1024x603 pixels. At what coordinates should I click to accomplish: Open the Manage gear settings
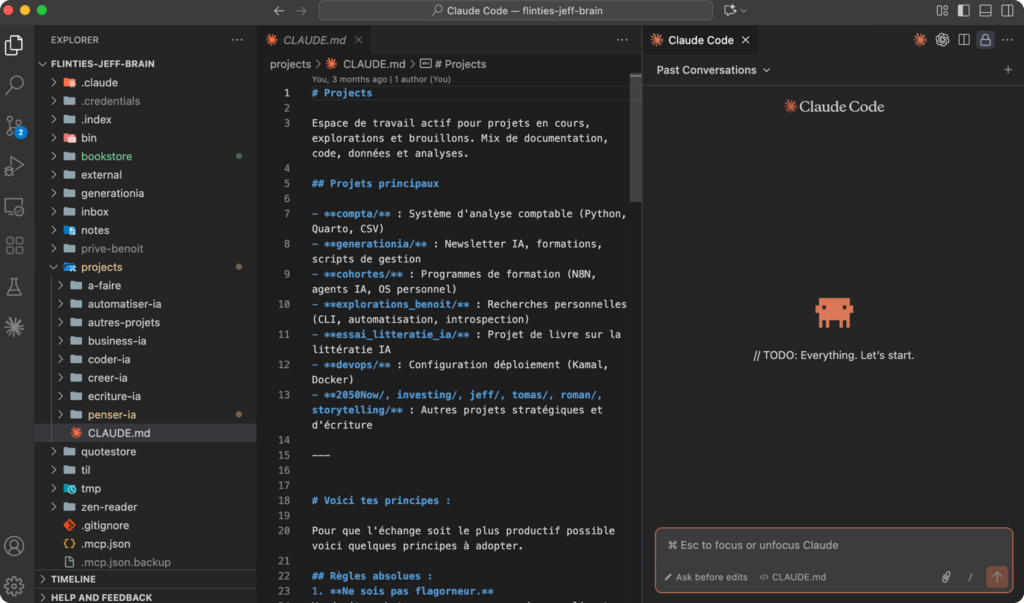(x=14, y=585)
